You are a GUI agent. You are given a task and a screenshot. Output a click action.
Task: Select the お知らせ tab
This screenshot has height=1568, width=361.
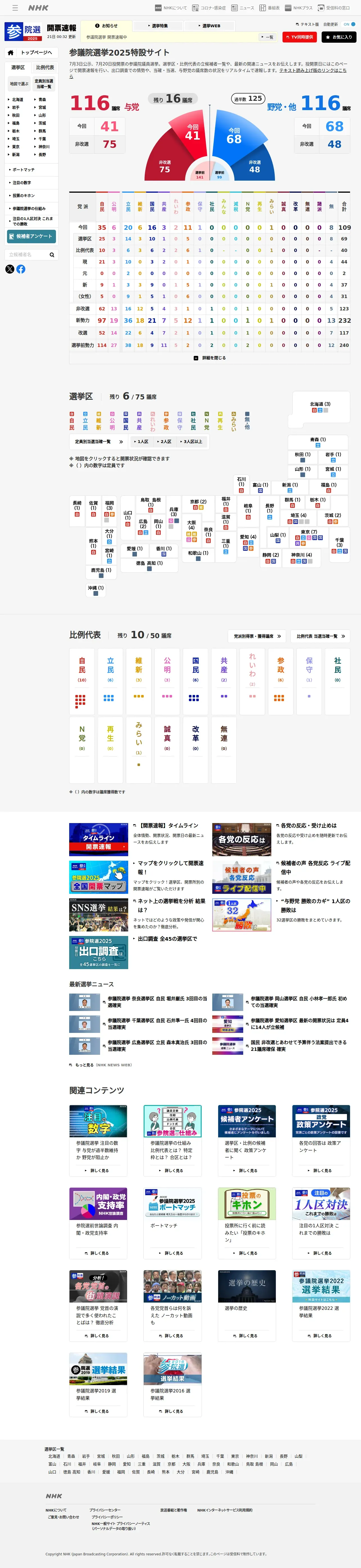click(x=106, y=26)
